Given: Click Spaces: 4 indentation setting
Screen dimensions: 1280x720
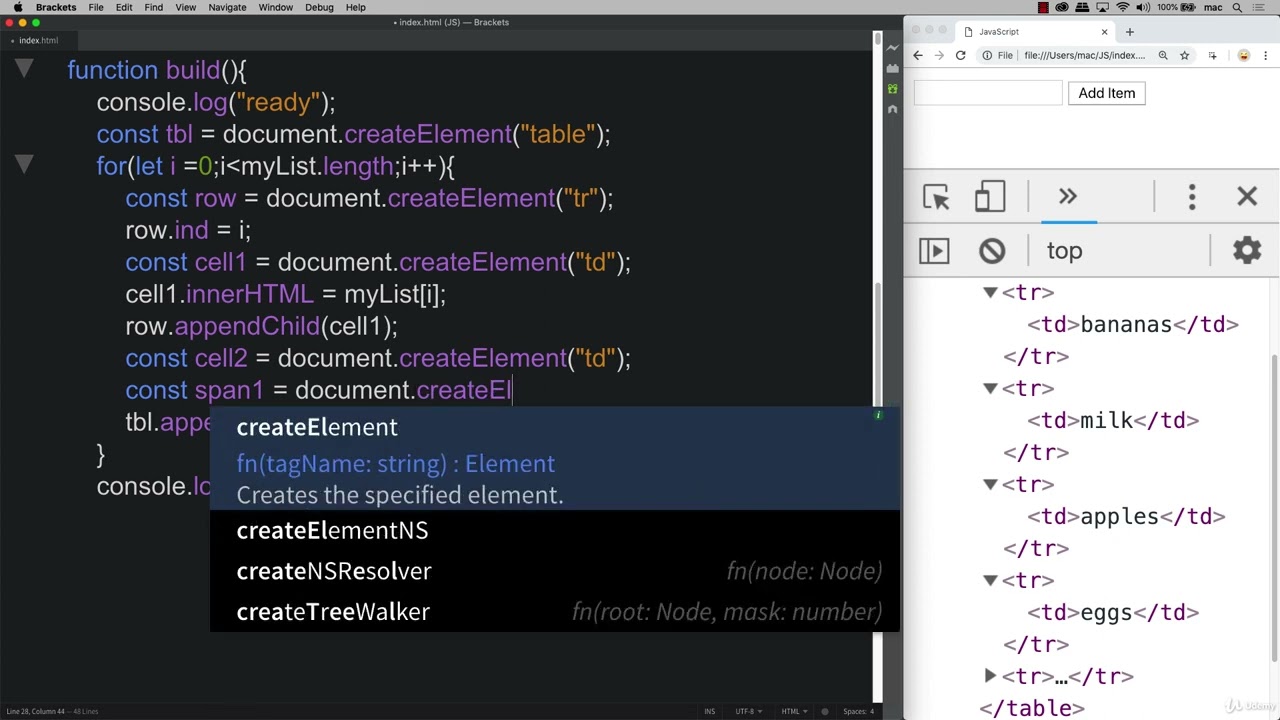Looking at the screenshot, I should pos(858,711).
